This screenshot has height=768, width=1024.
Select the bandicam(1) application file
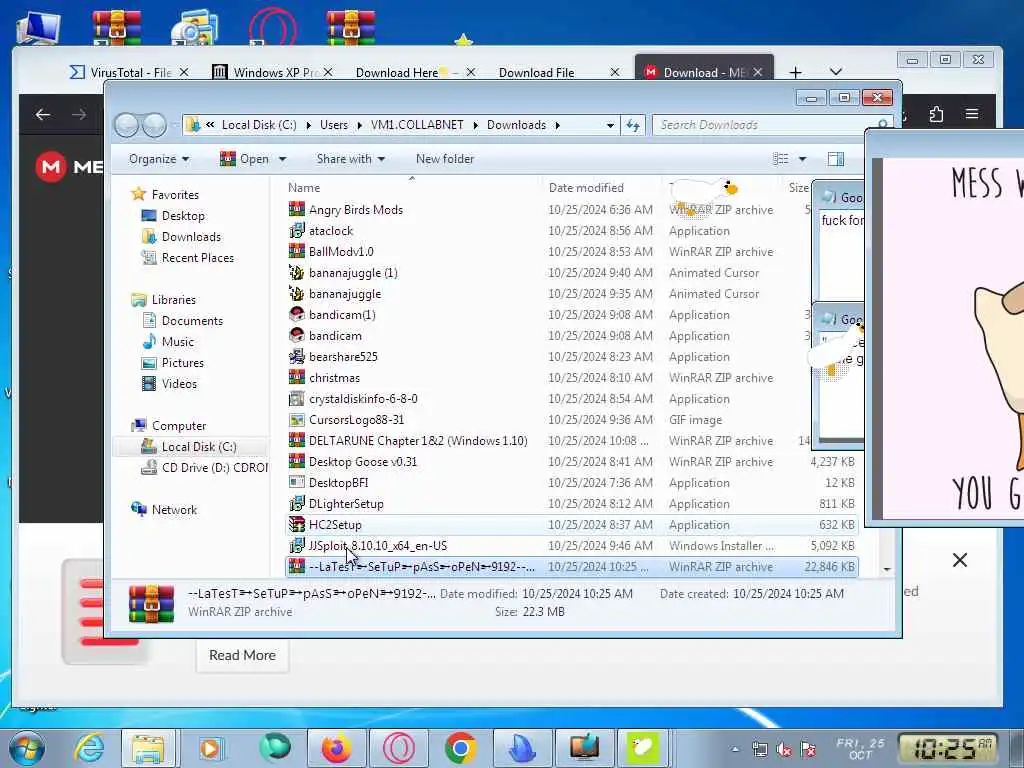(x=342, y=314)
